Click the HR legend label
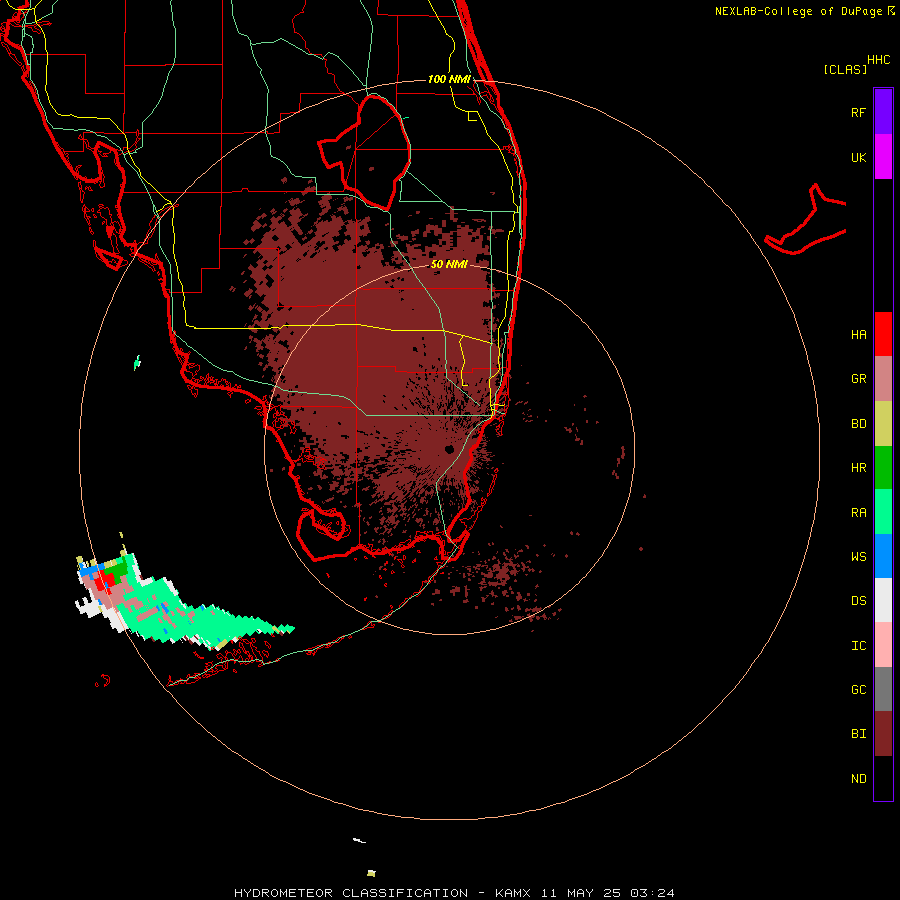 (858, 468)
